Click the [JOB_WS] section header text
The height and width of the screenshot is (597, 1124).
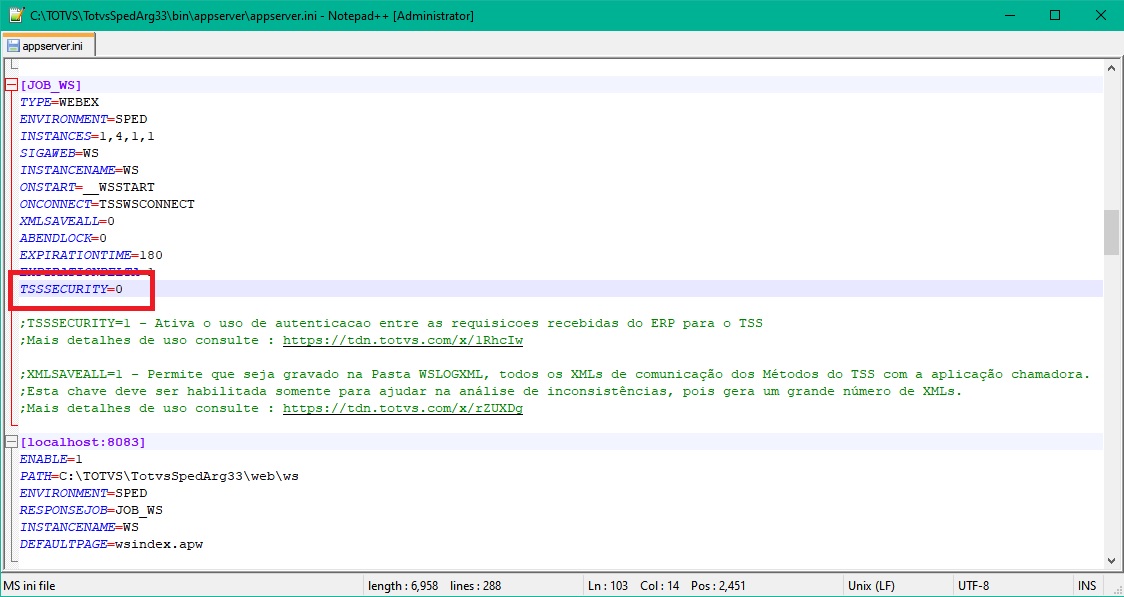coord(51,85)
